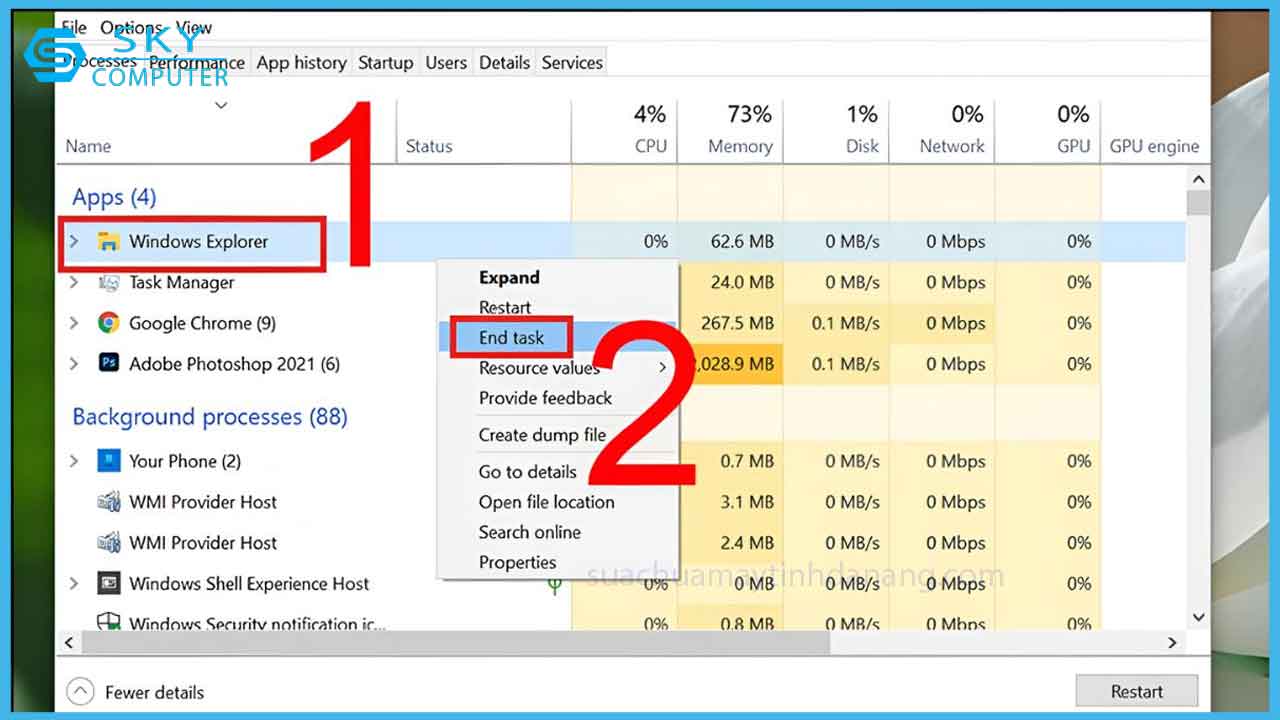
Task: Sort by the GPU engine column header
Action: click(x=1154, y=146)
